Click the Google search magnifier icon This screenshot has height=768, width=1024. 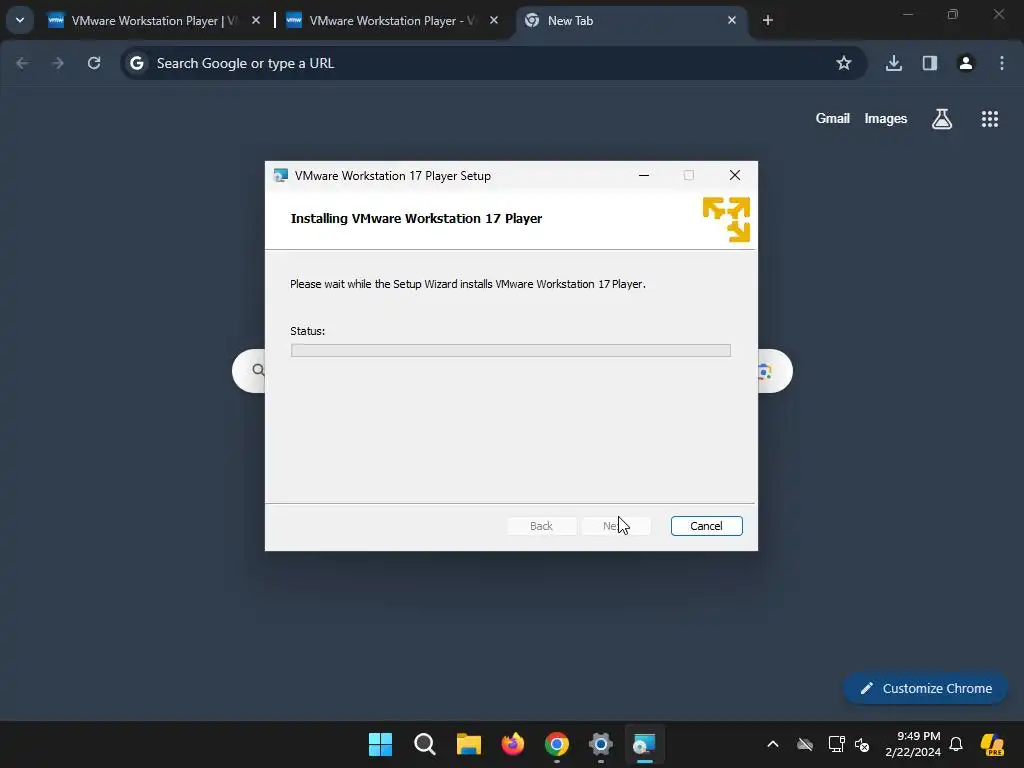coord(258,371)
